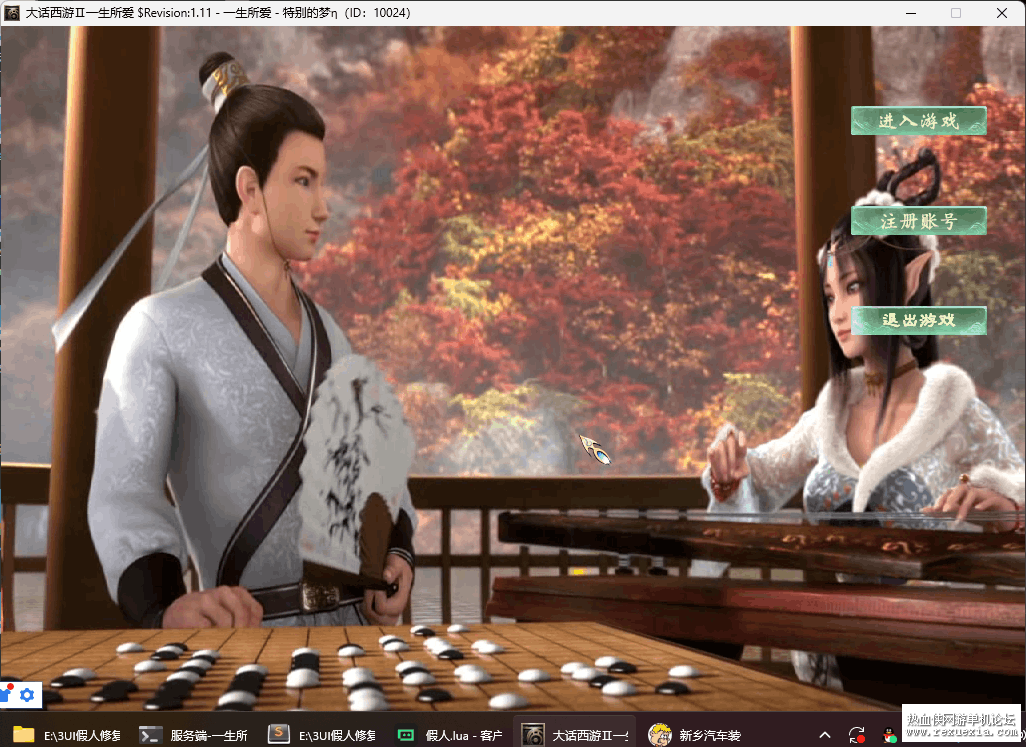The height and width of the screenshot is (747, 1026).
Task: Click the 注册账号 (Register Account) button
Action: [919, 221]
